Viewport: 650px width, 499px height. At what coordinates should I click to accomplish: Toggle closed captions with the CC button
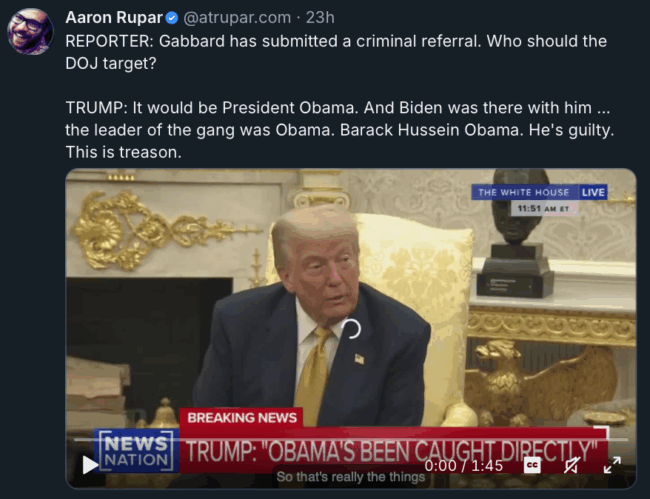pyautogui.click(x=532, y=465)
